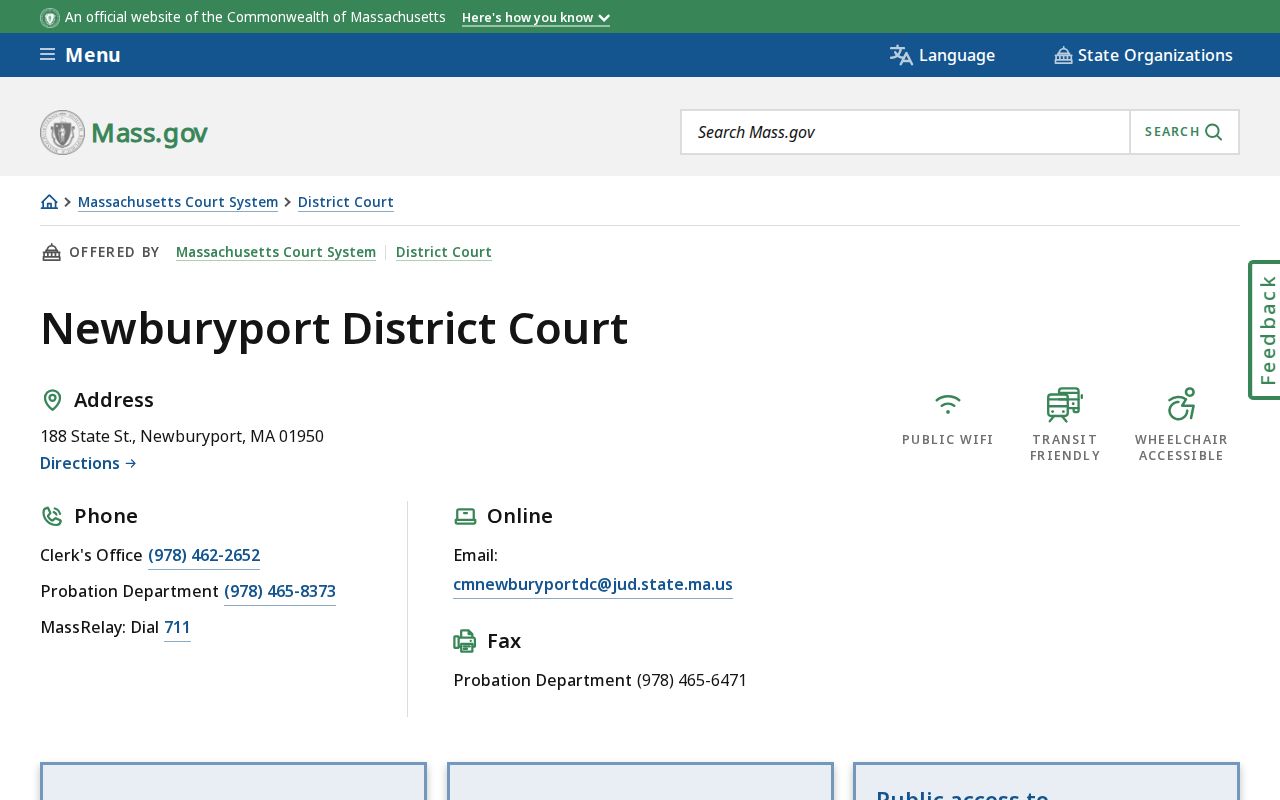Screen dimensions: 1280x800
Task: Click the official website seal icon in banner
Action: (x=50, y=17)
